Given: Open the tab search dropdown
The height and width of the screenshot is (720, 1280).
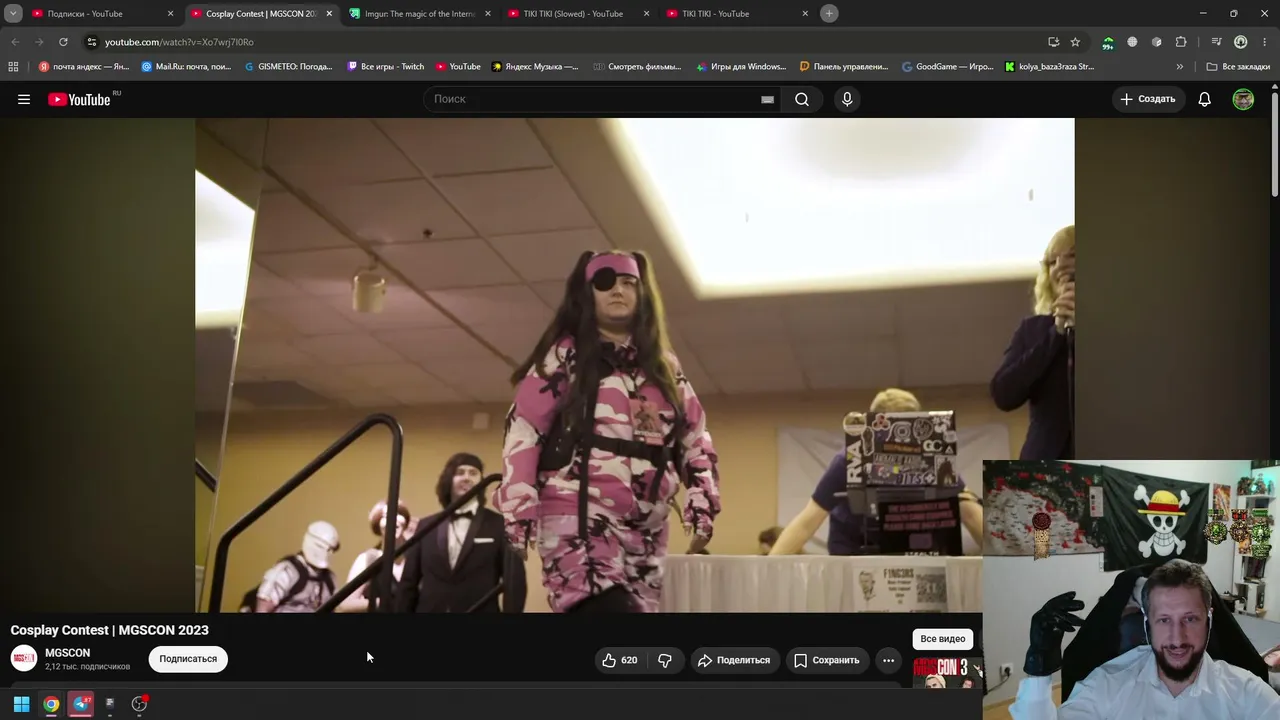Looking at the screenshot, I should 13,13.
